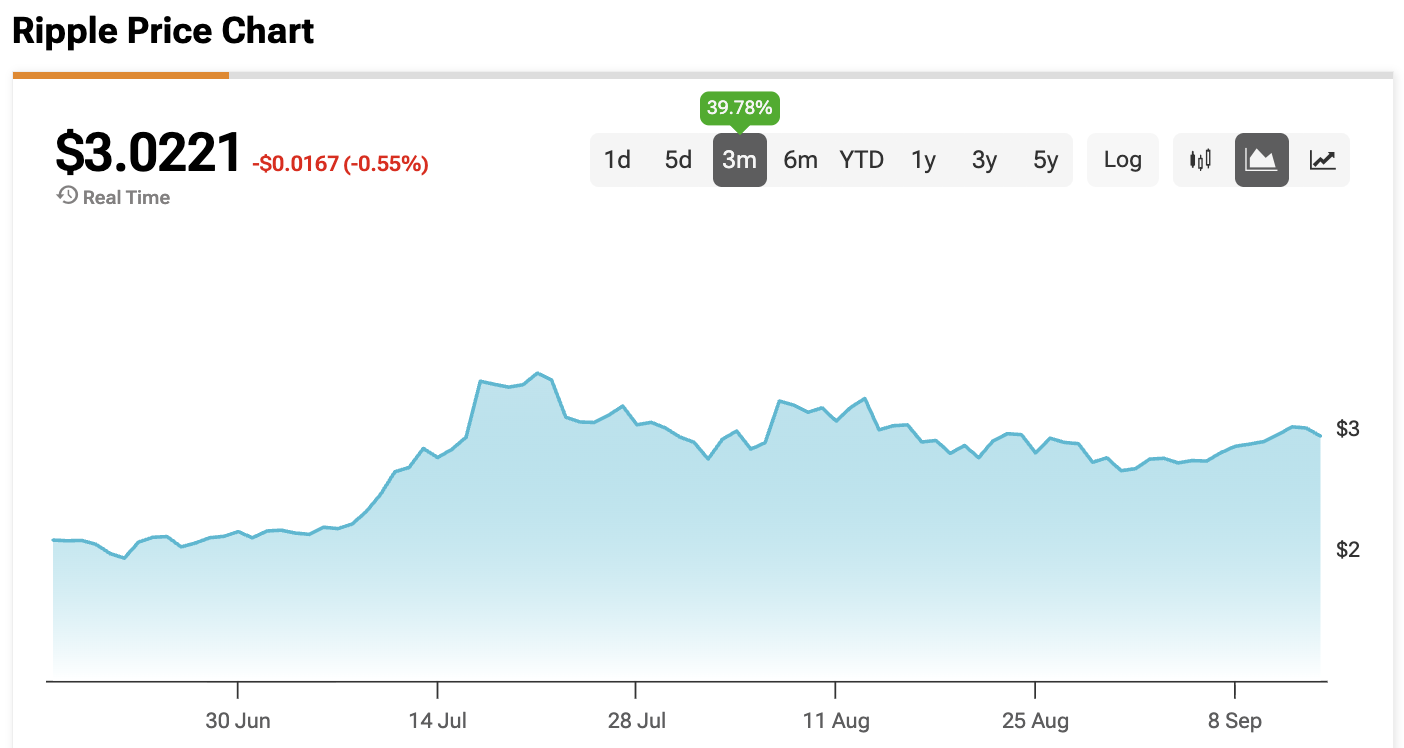This screenshot has width=1404, height=748.
Task: Show the 5y price history
Action: pyautogui.click(x=1045, y=160)
